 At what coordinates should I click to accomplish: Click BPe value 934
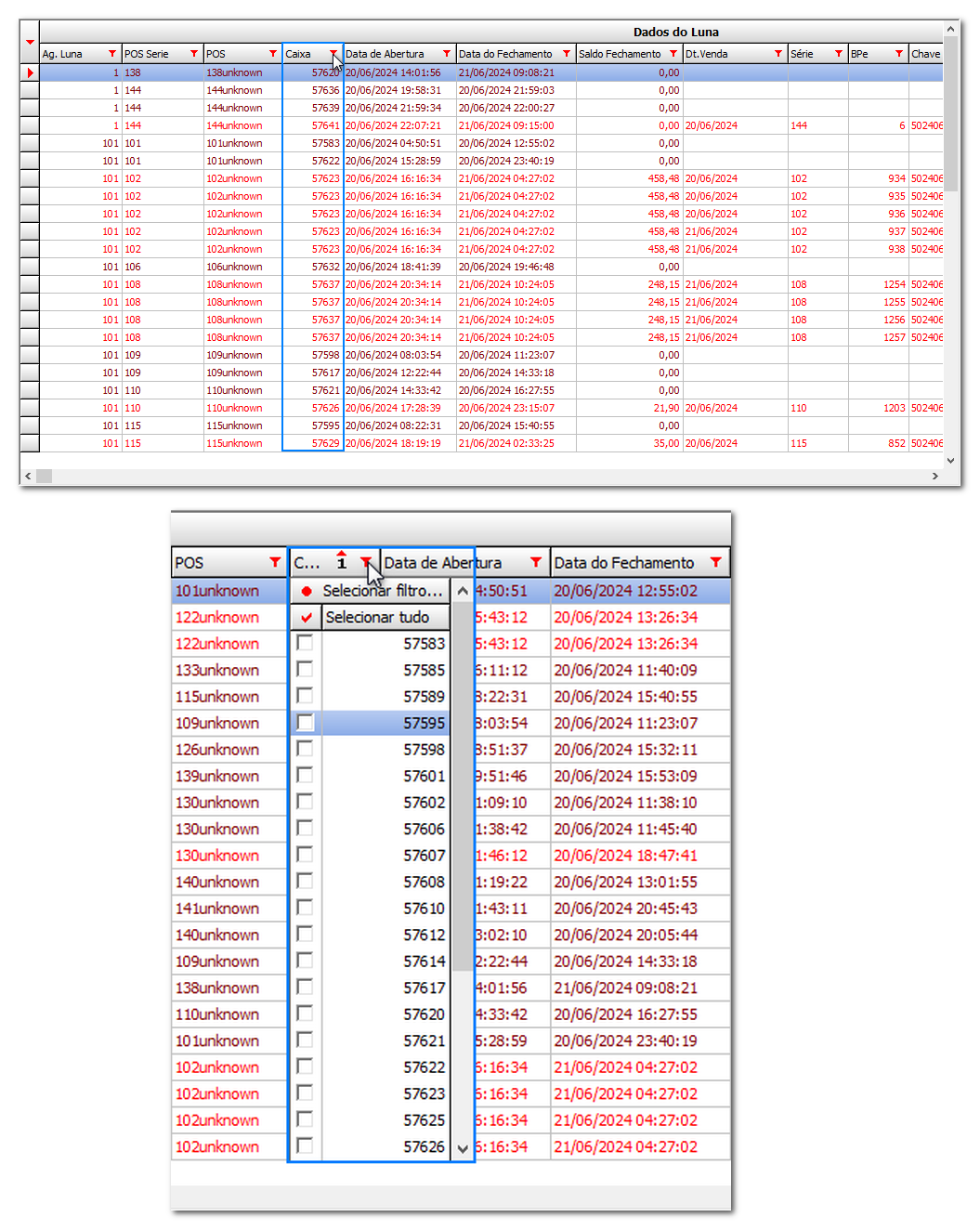(x=879, y=178)
